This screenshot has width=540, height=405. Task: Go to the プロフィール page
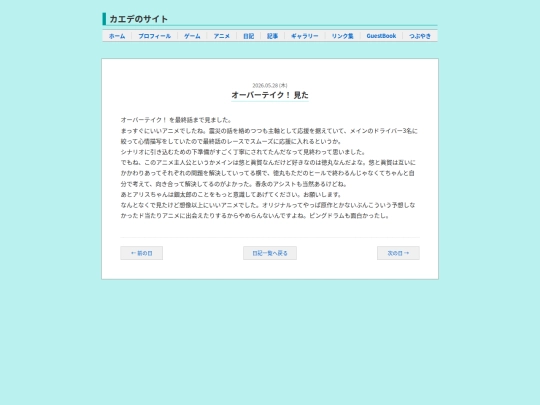pyautogui.click(x=155, y=36)
